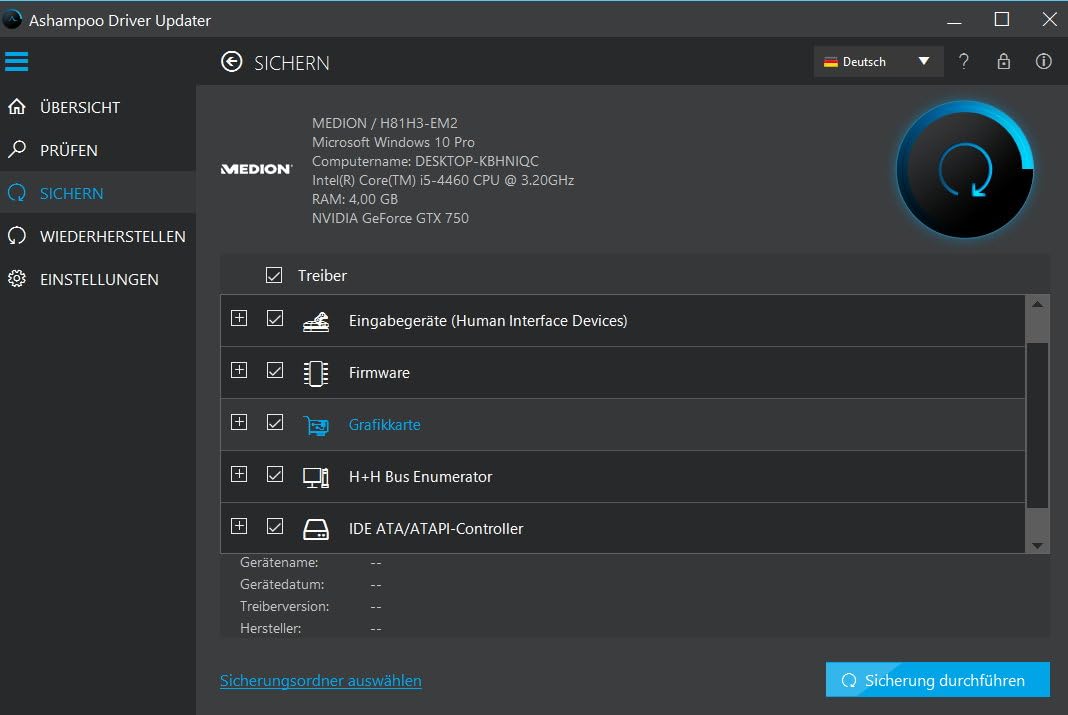
Task: Click the large circular backup dial
Action: point(964,170)
